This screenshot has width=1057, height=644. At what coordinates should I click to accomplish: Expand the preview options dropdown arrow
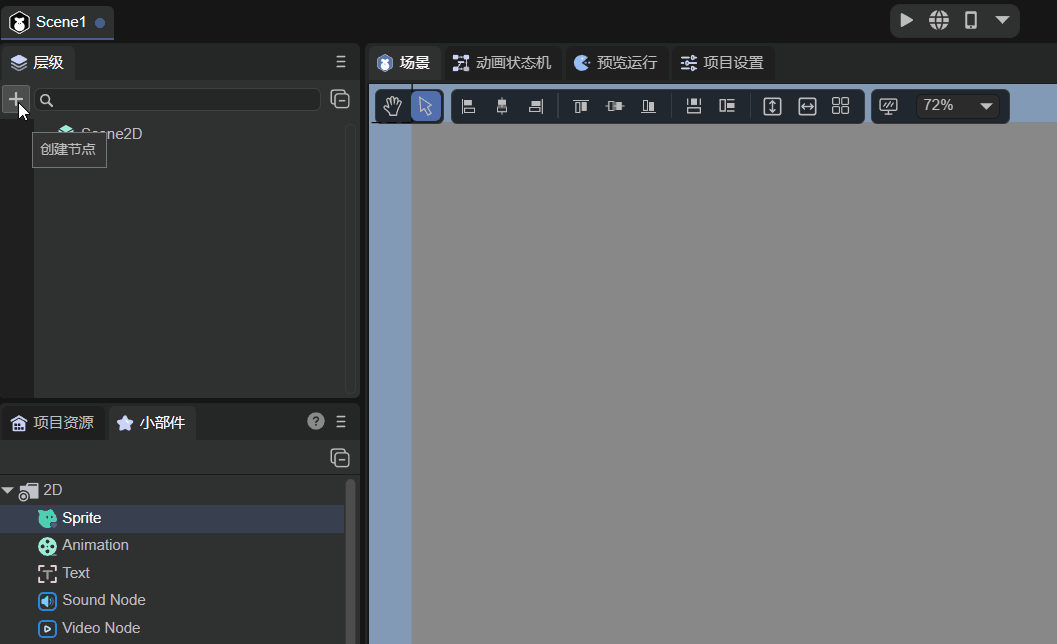(x=1001, y=20)
